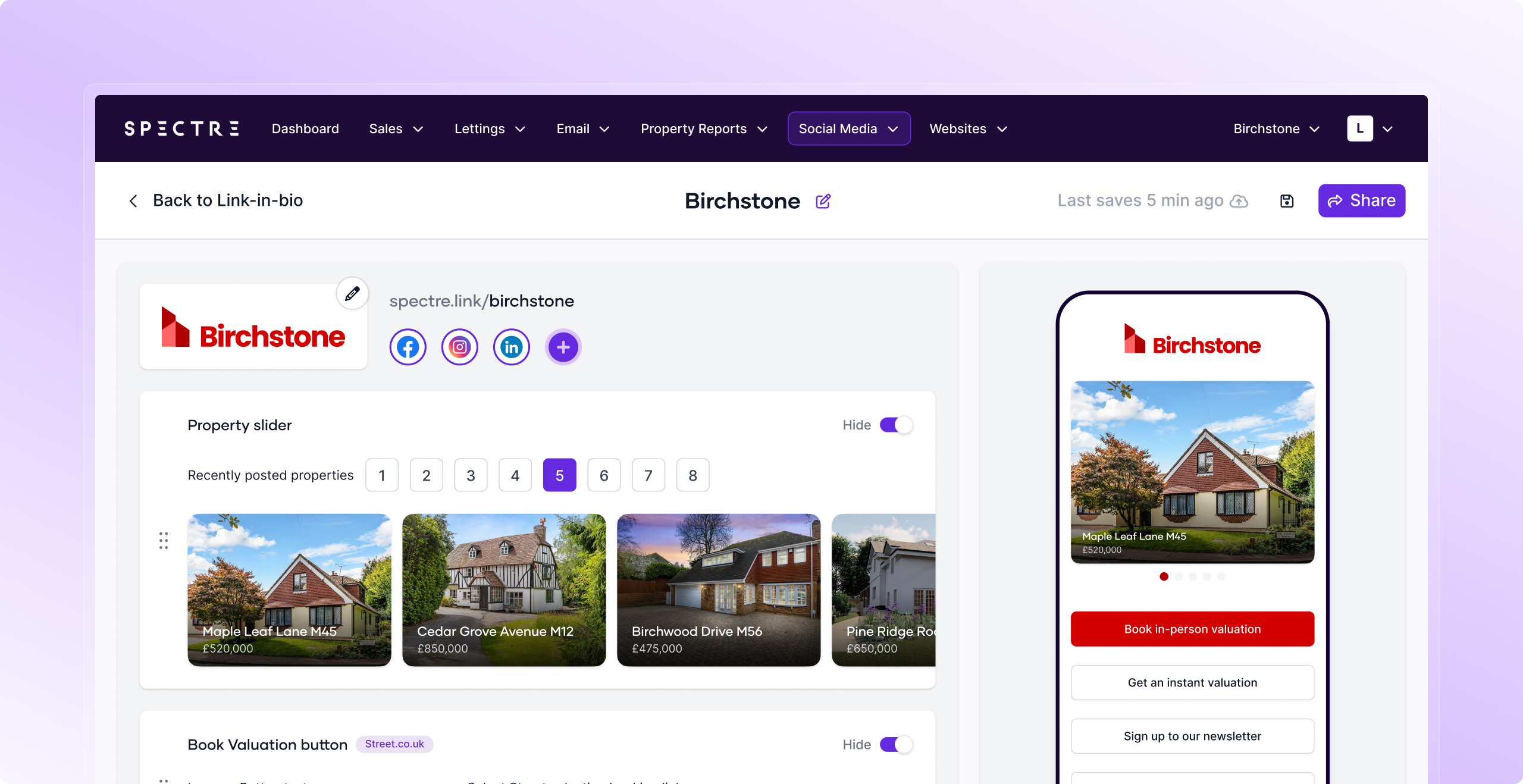The height and width of the screenshot is (784, 1523).
Task: Edit the Birchstone logo with pencil icon
Action: 352,293
